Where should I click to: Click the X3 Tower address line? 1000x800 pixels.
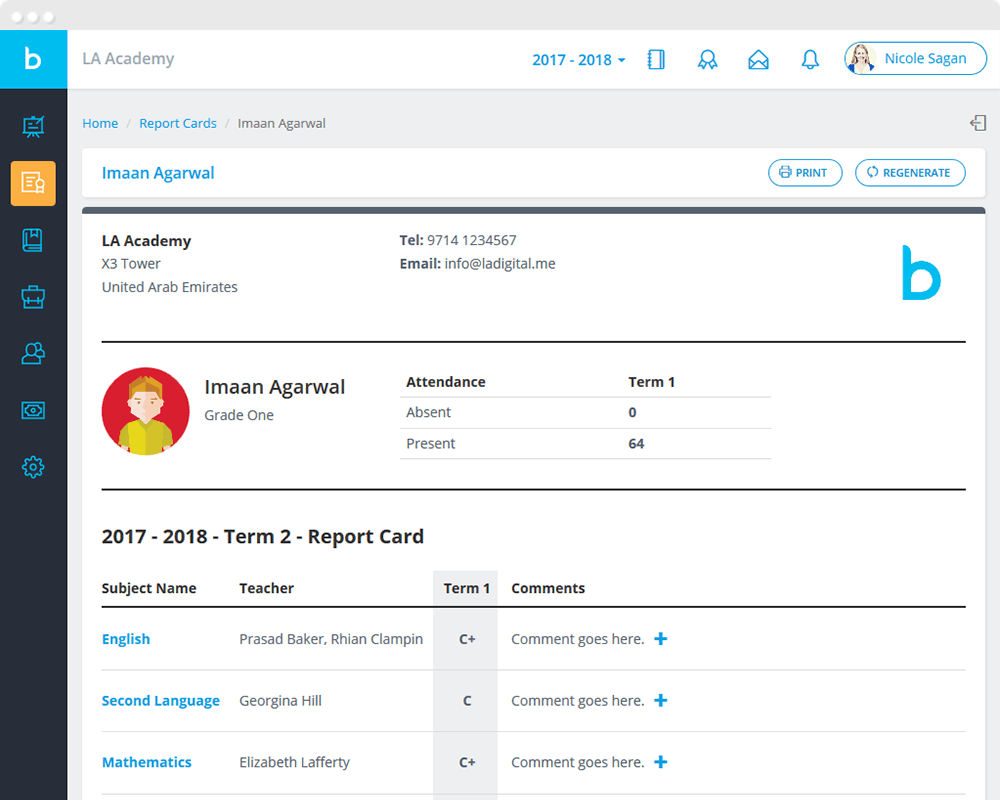pos(131,263)
